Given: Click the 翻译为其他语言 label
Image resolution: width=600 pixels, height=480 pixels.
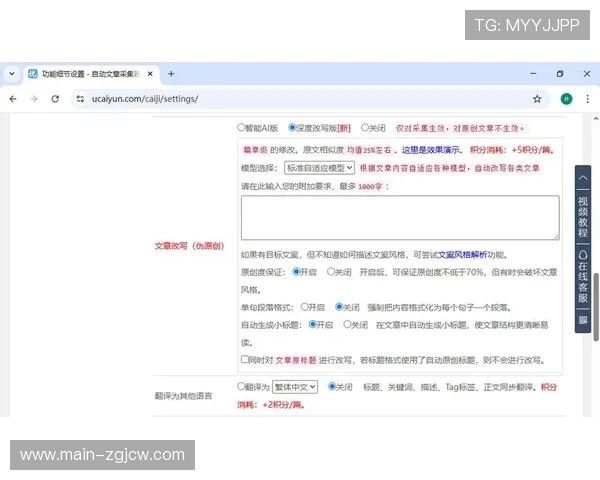Looking at the screenshot, I should click(183, 396).
